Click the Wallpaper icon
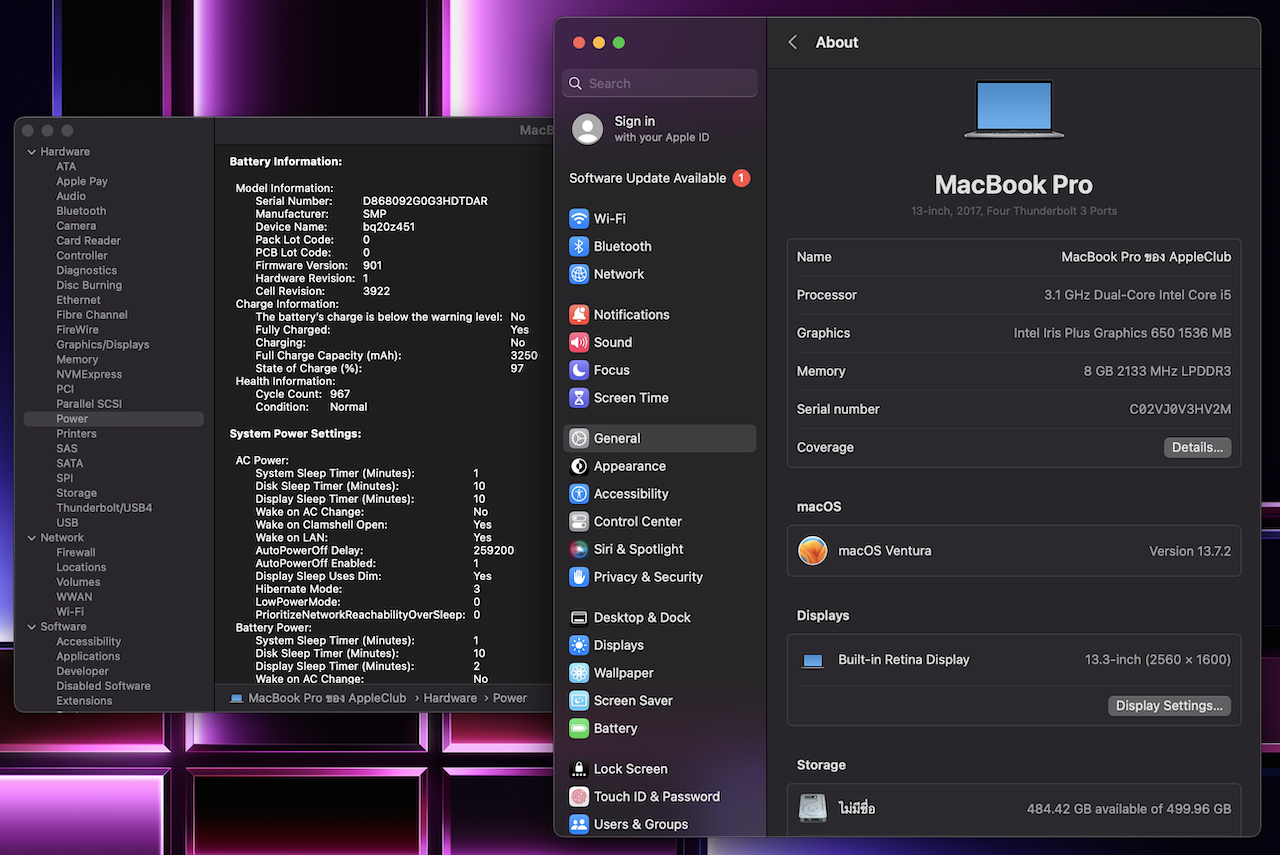This screenshot has width=1280, height=855. click(579, 673)
